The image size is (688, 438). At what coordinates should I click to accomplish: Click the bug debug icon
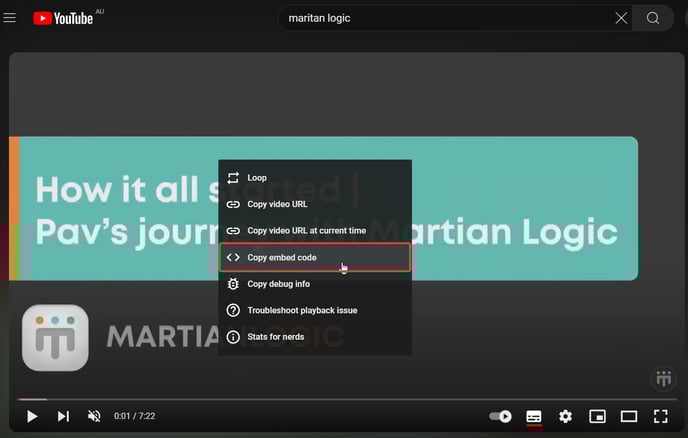coord(233,284)
